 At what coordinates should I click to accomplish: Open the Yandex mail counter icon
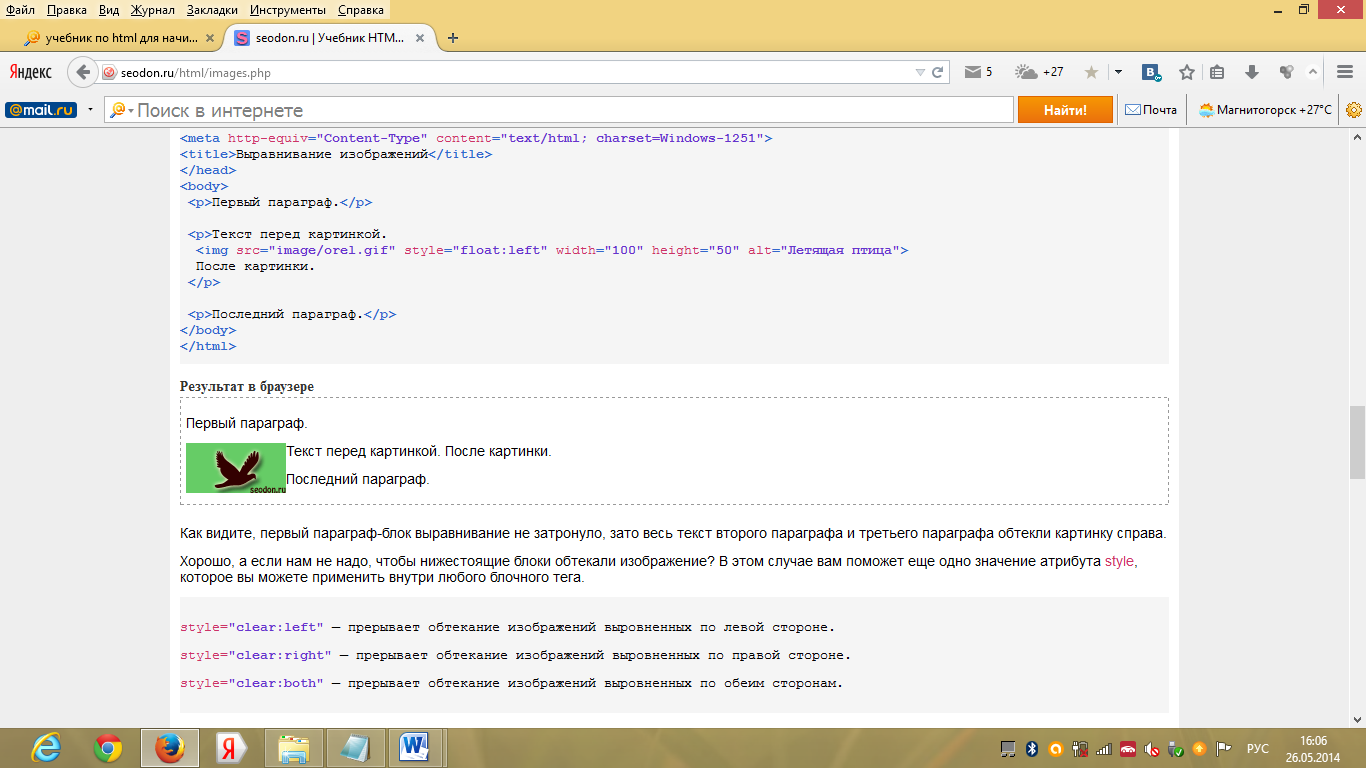point(977,72)
